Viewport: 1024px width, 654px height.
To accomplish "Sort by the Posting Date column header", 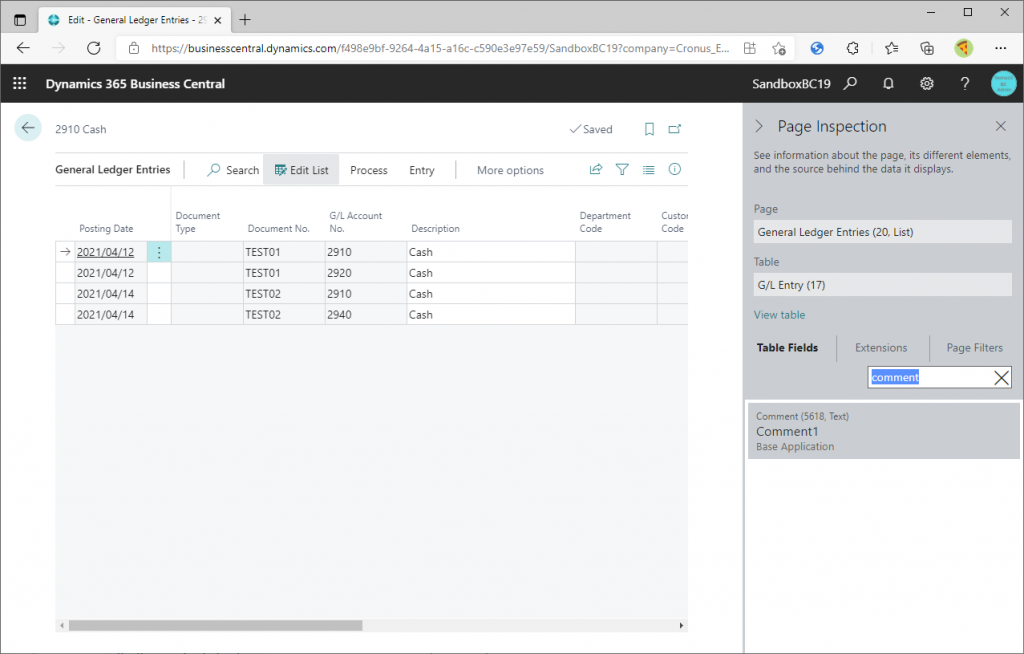I will (x=106, y=228).
